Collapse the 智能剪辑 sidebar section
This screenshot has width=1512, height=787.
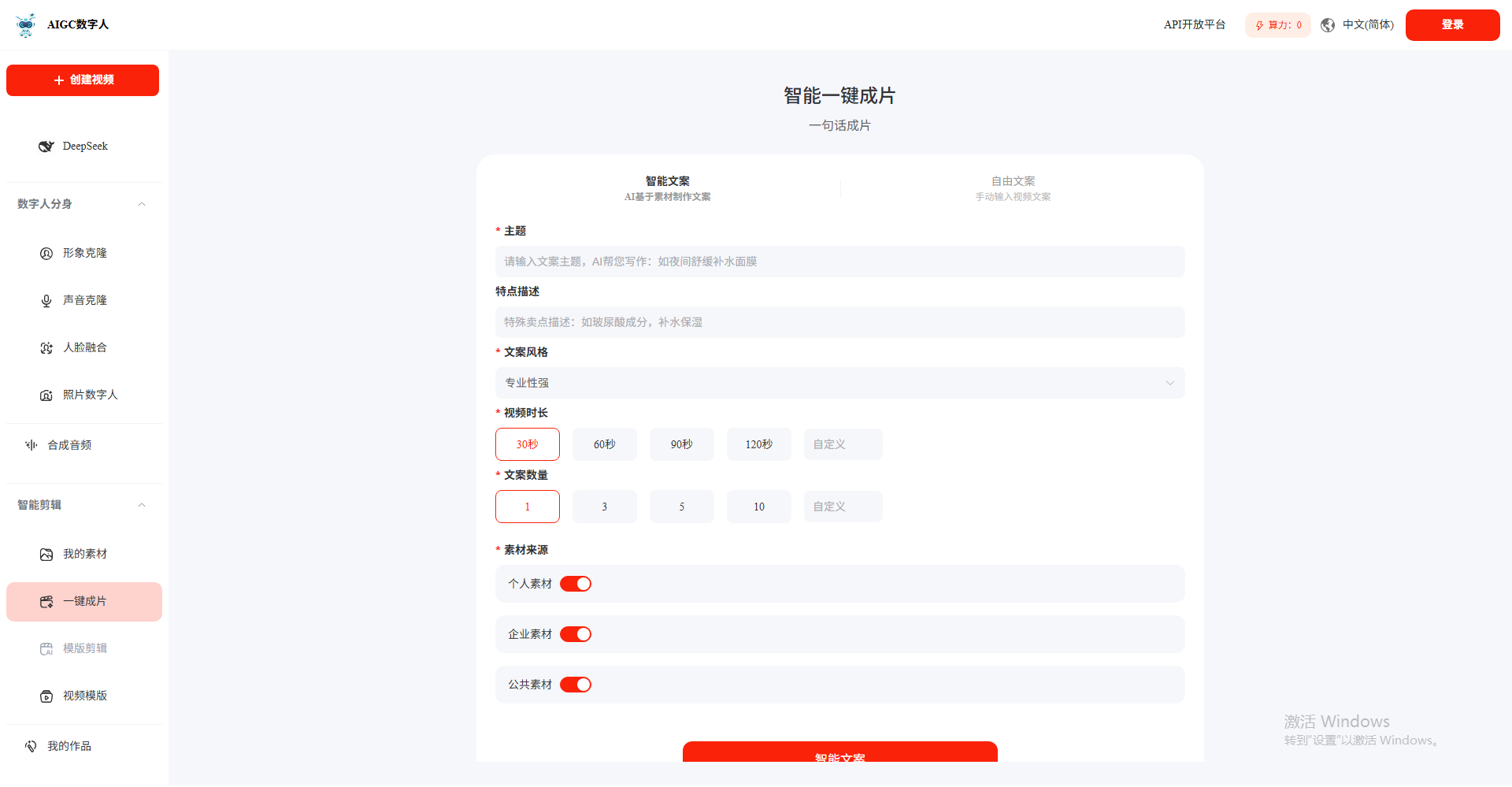[x=142, y=505]
